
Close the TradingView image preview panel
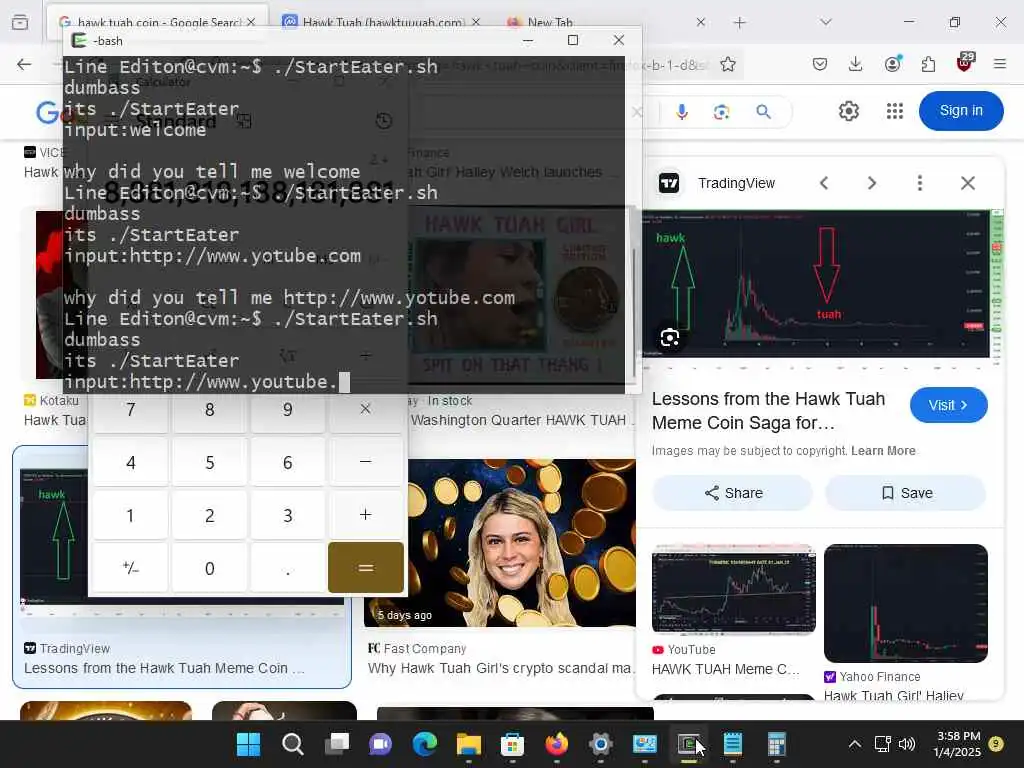click(968, 183)
